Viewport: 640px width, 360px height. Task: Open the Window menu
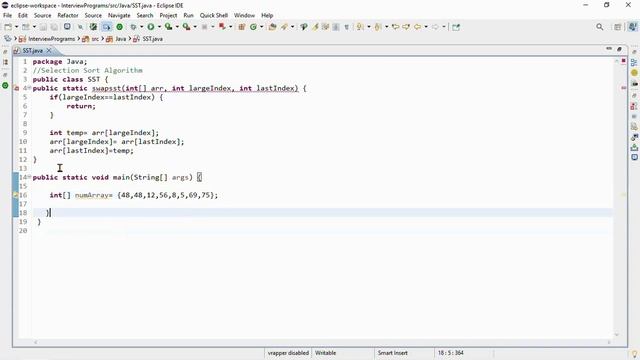244,15
